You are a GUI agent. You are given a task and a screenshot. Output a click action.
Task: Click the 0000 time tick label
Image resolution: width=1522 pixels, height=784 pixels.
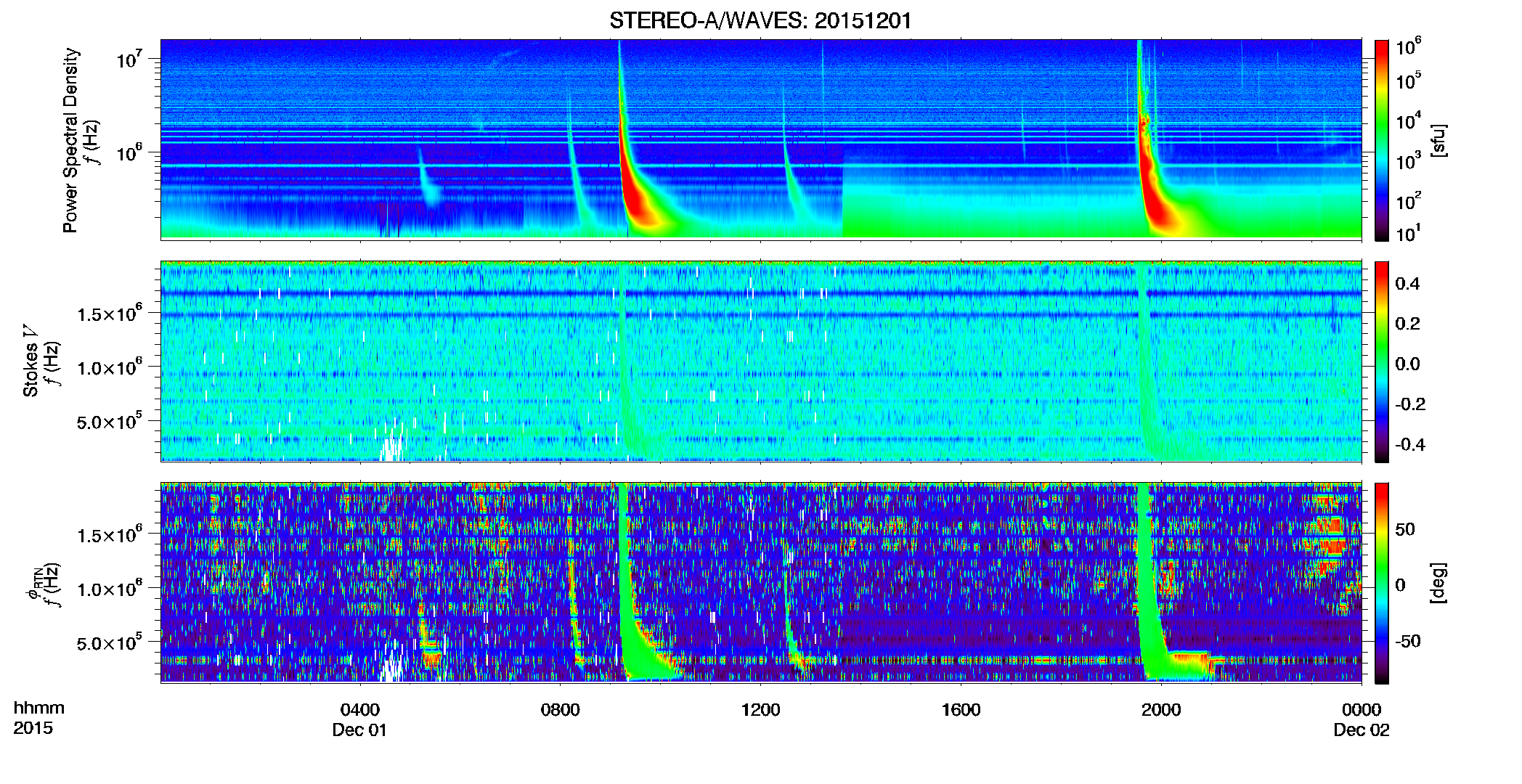click(1362, 709)
